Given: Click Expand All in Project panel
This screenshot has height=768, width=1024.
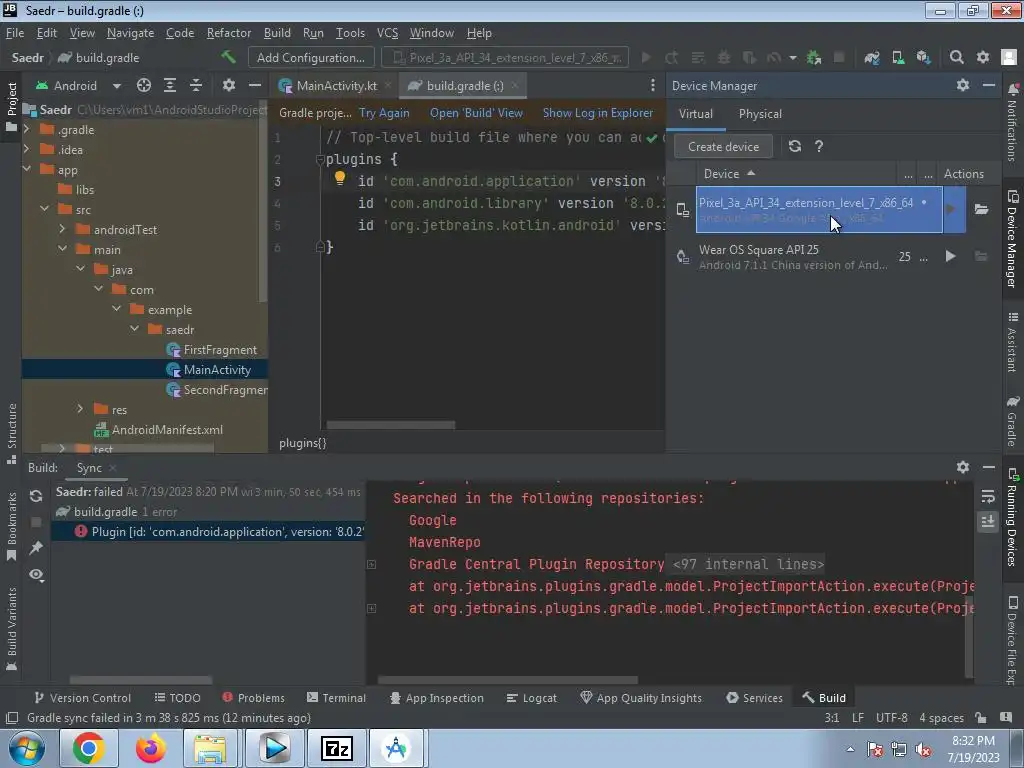Looking at the screenshot, I should (x=170, y=86).
